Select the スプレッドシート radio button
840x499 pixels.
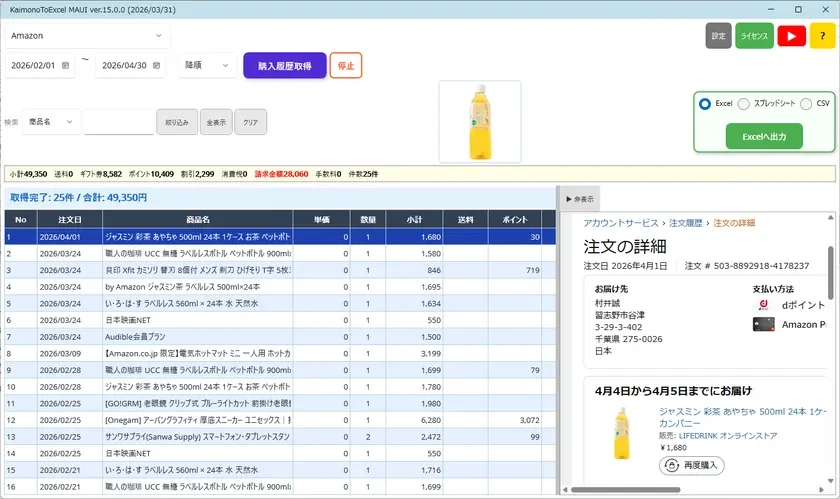743,104
